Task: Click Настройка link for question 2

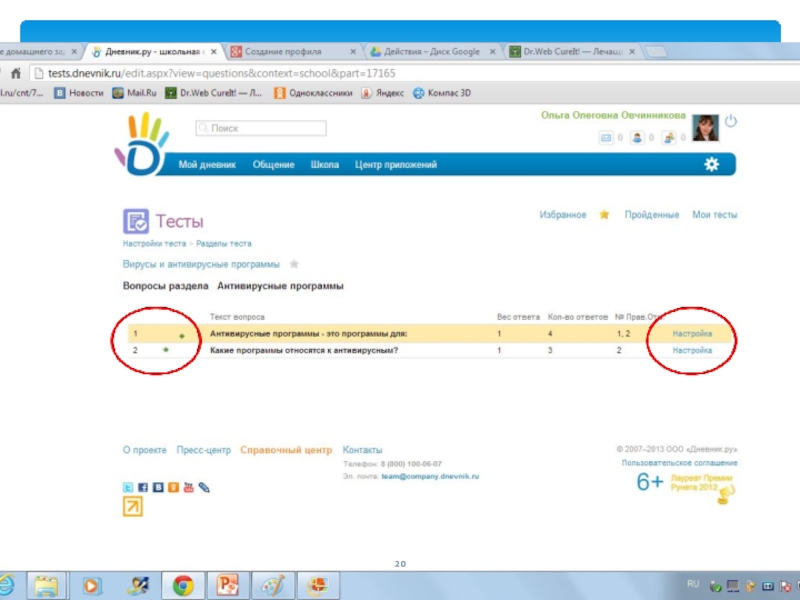Action: coord(692,351)
